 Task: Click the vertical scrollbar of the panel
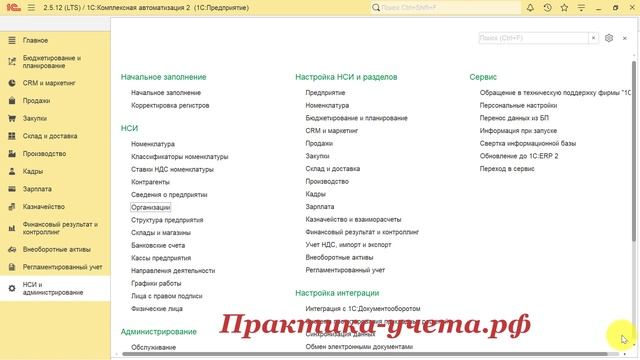coord(634,151)
